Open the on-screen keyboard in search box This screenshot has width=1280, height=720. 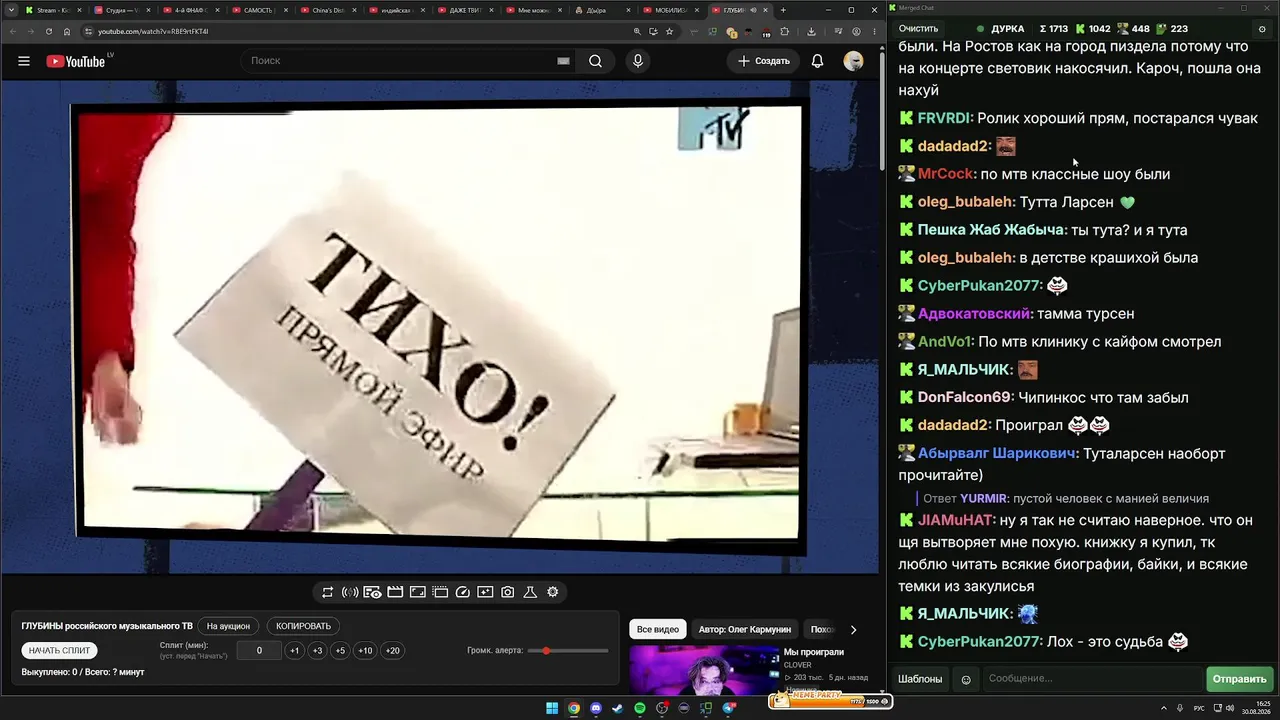point(563,61)
